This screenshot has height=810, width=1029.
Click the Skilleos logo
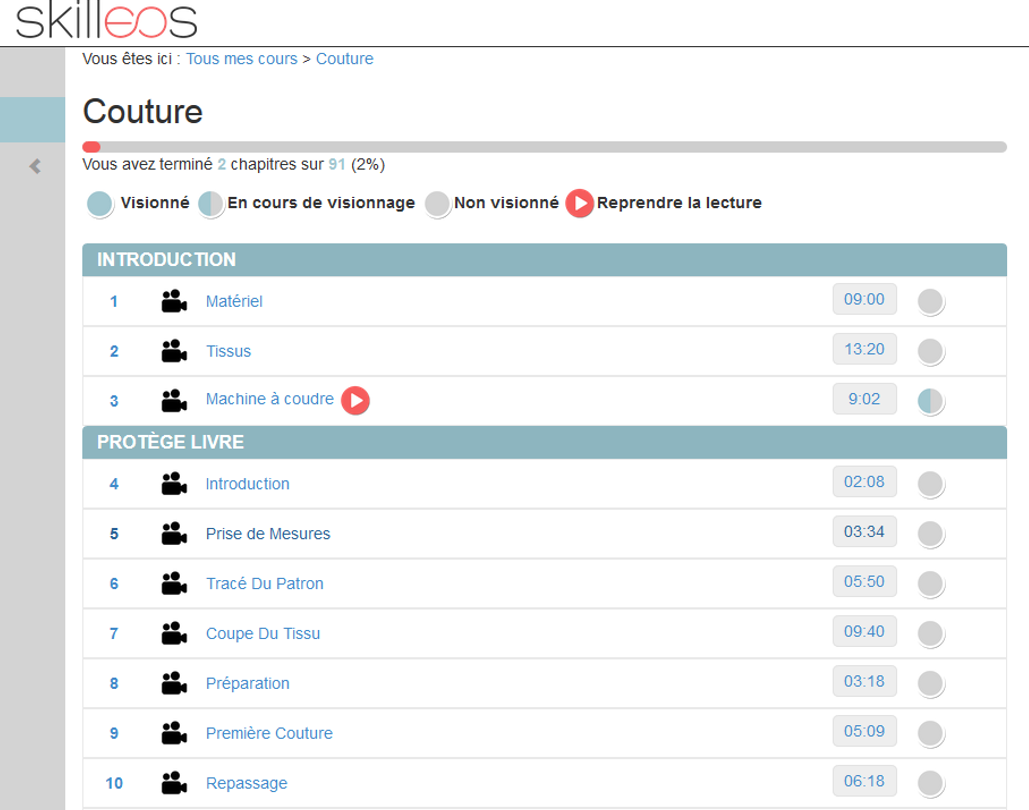click(x=106, y=20)
